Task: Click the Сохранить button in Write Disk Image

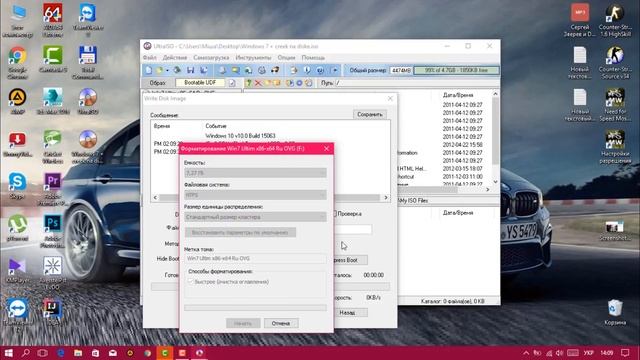Action: point(370,114)
